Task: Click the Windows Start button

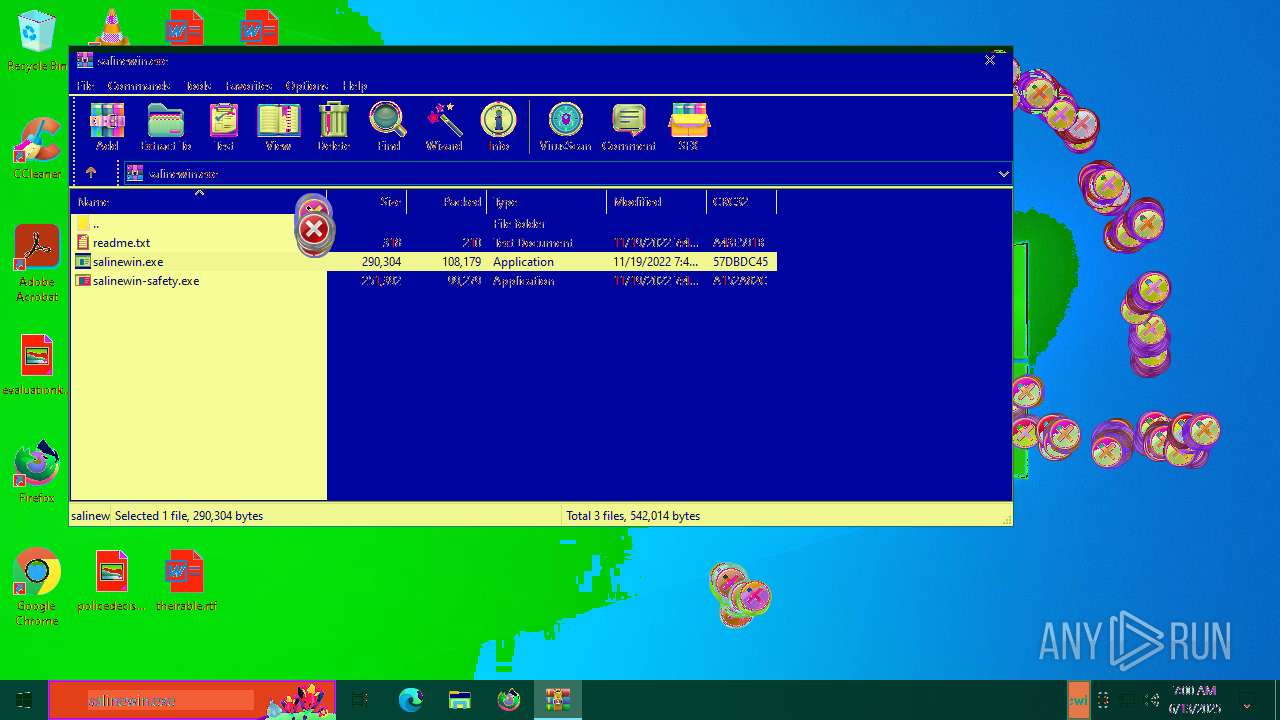Action: click(24, 700)
